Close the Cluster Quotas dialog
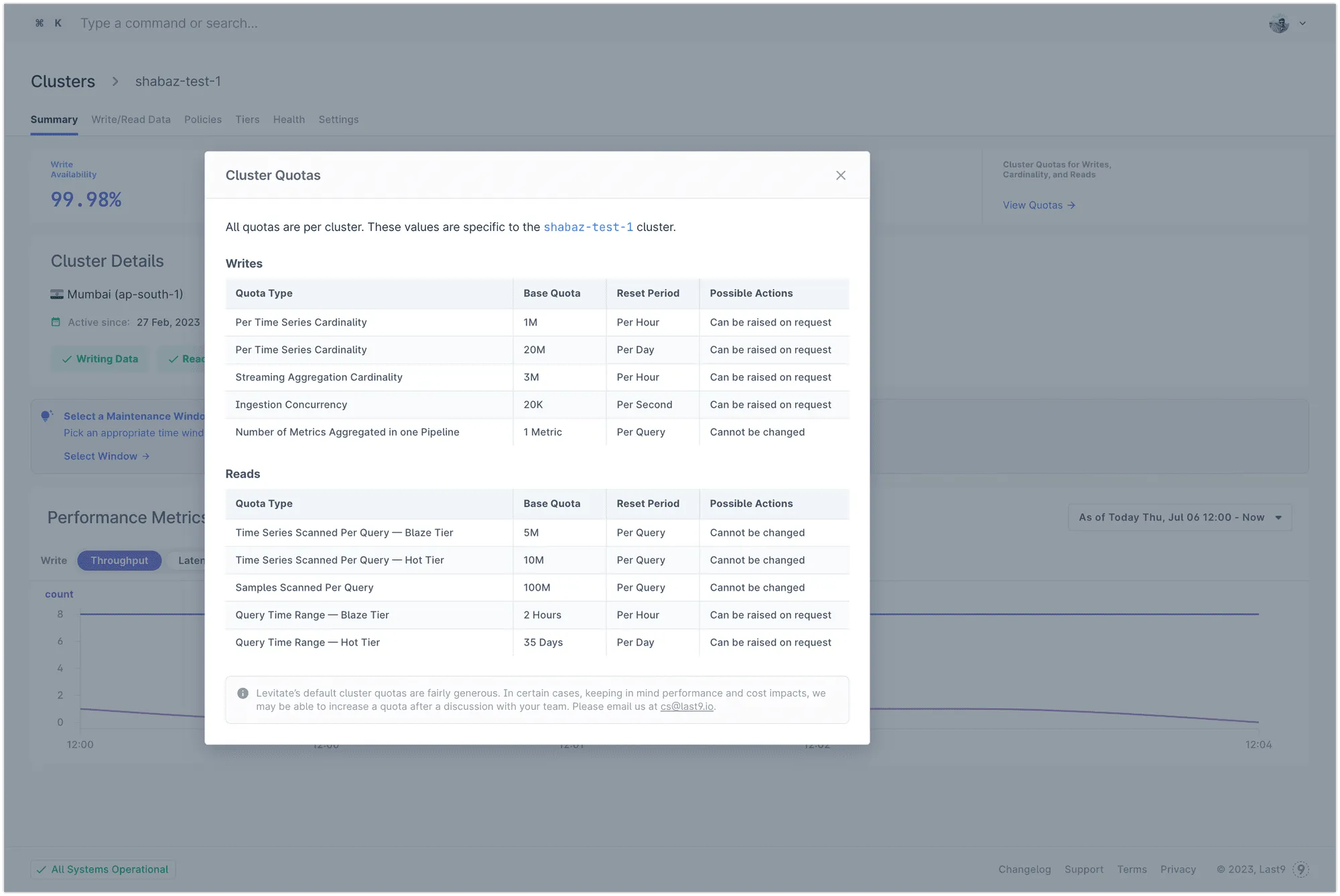This screenshot has width=1340, height=896. (840, 175)
